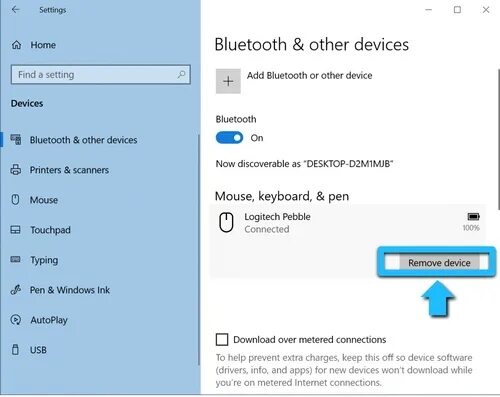This screenshot has height=397, width=500.
Task: Turn off the Bluetooth toggle switch
Action: 229,138
